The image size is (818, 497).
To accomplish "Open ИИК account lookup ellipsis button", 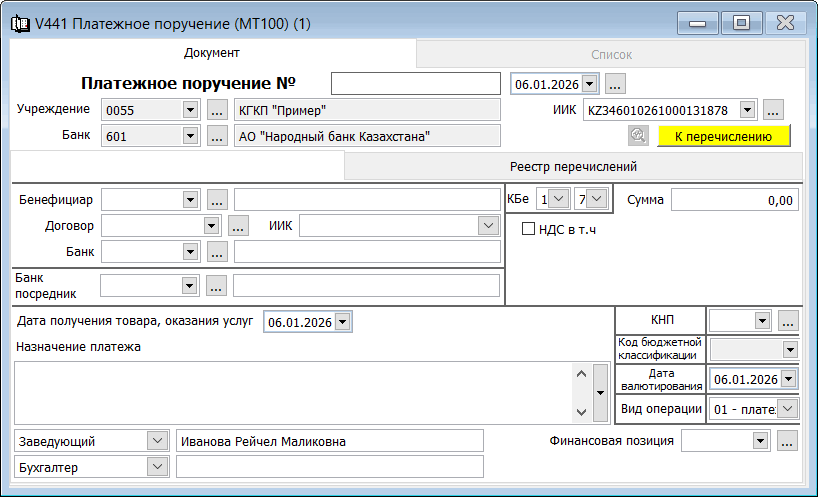I will [773, 110].
